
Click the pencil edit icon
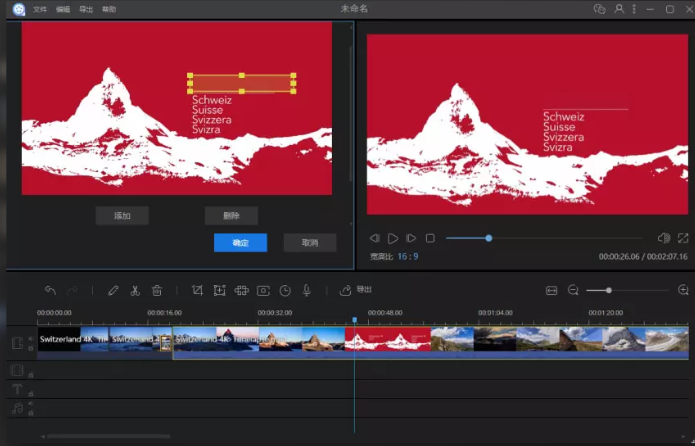coord(113,290)
